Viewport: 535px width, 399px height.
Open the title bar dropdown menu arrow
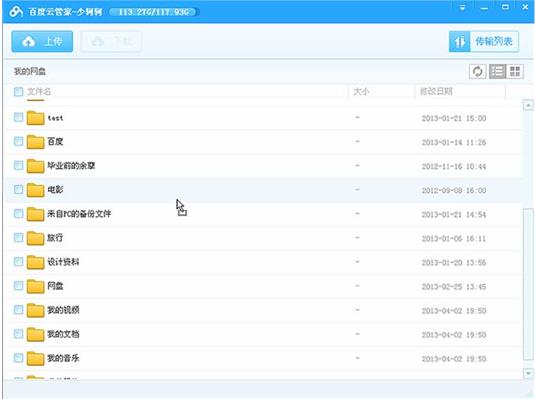pyautogui.click(x=462, y=8)
